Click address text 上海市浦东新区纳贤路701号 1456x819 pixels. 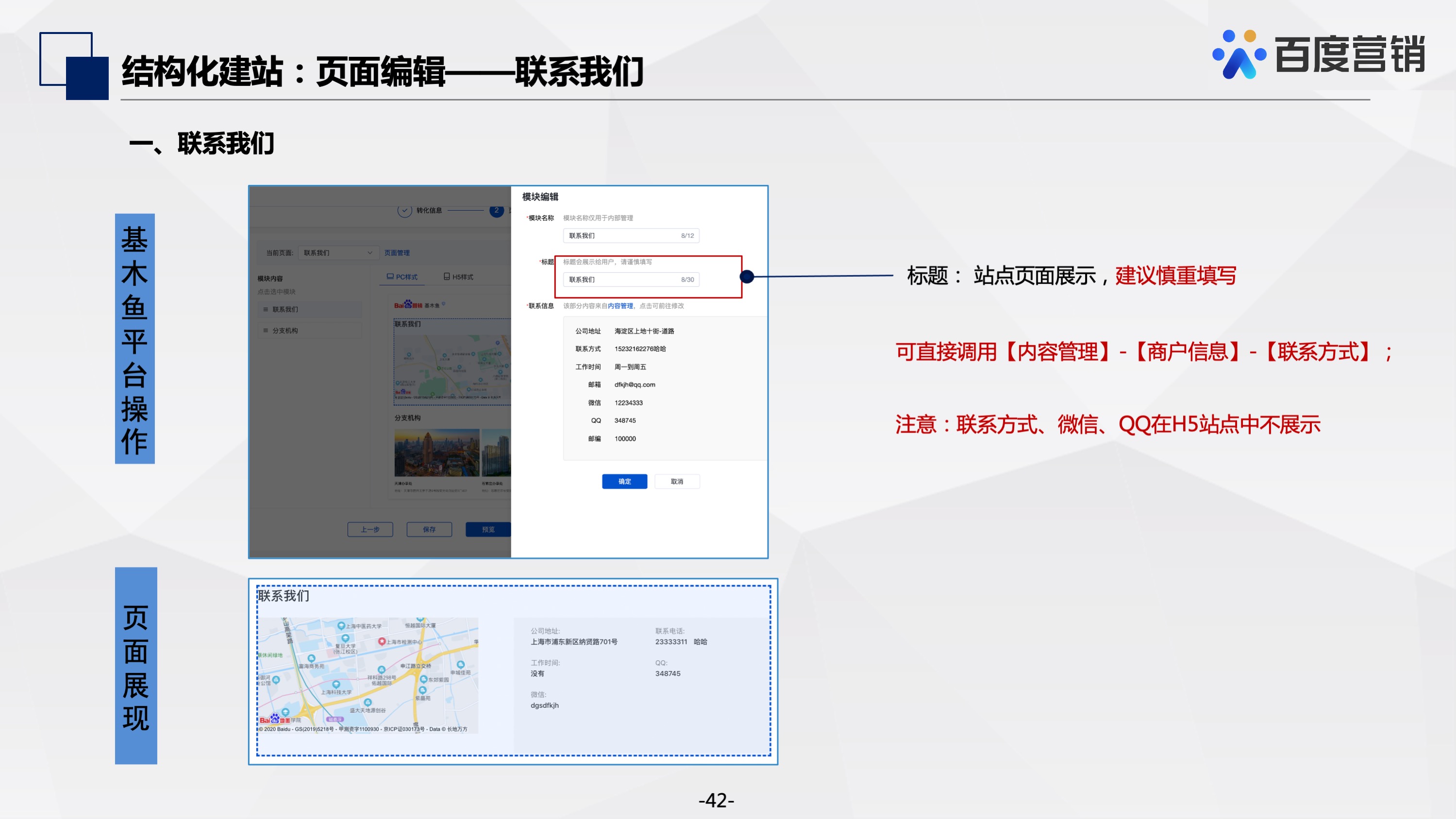574,641
